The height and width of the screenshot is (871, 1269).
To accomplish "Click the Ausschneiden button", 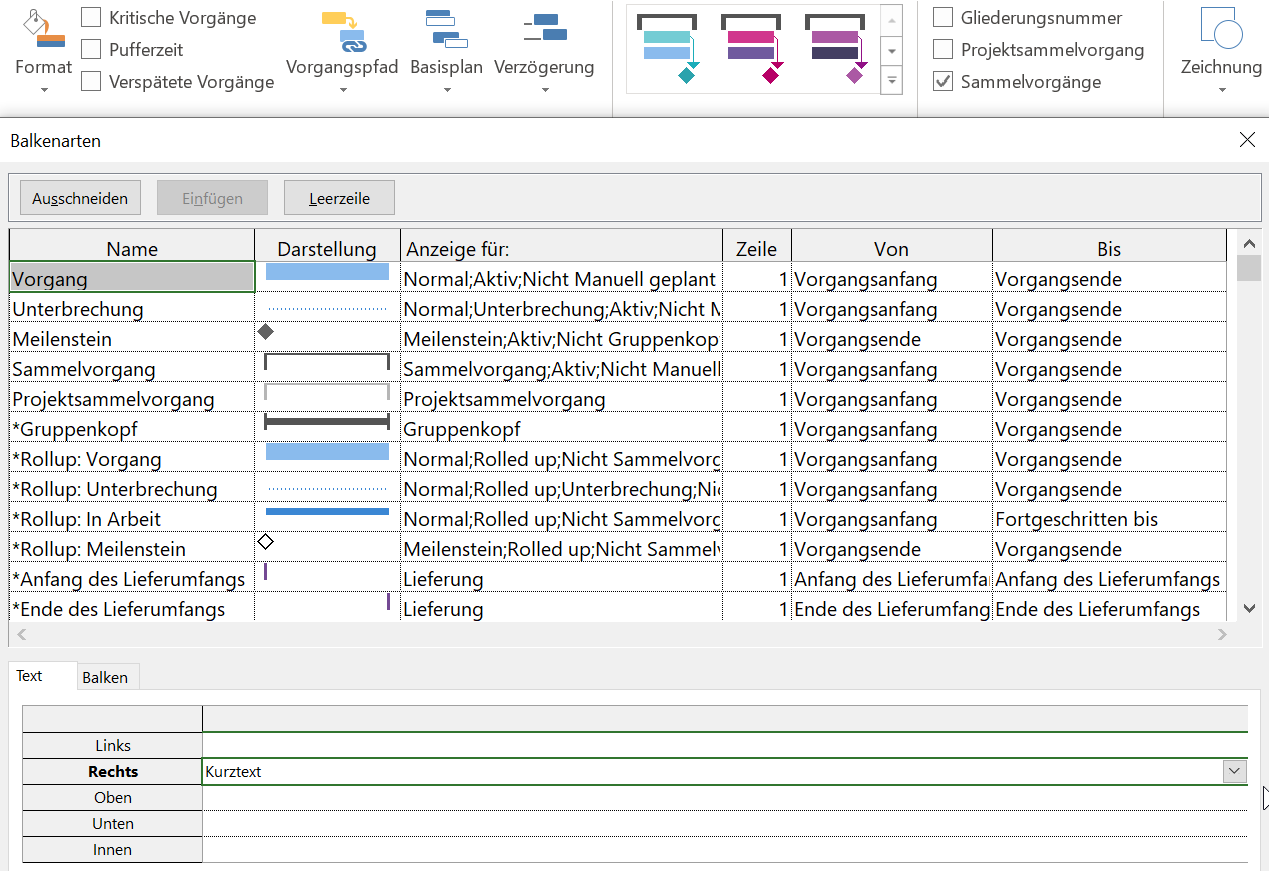I will (80, 198).
